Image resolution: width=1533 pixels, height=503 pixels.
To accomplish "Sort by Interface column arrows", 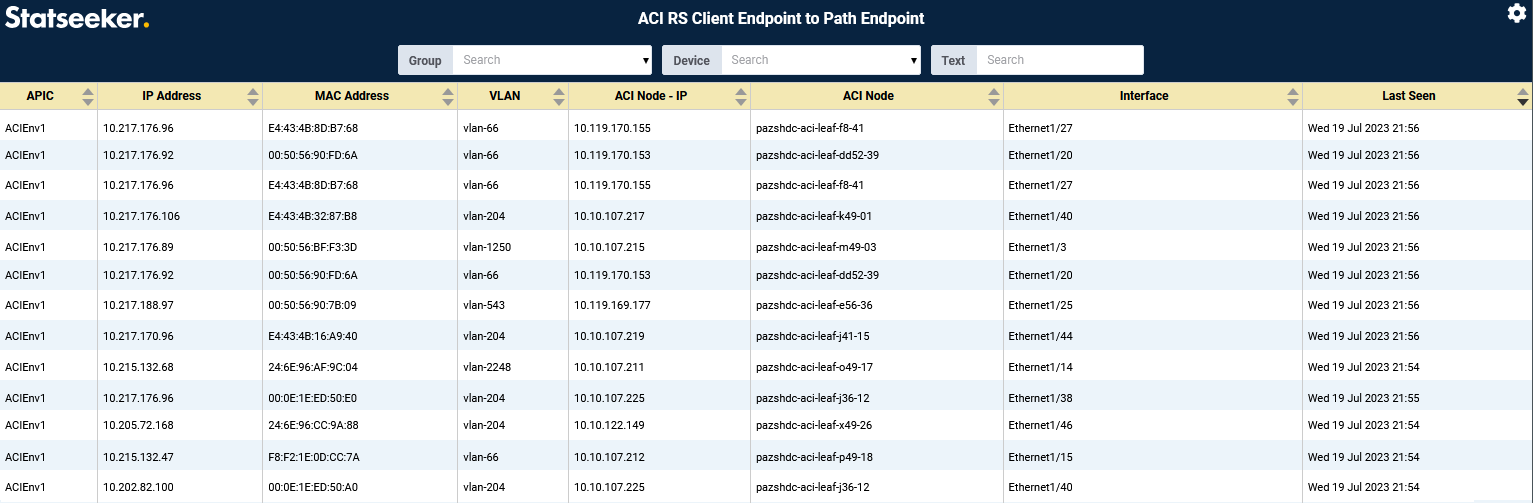I will [x=1293, y=96].
